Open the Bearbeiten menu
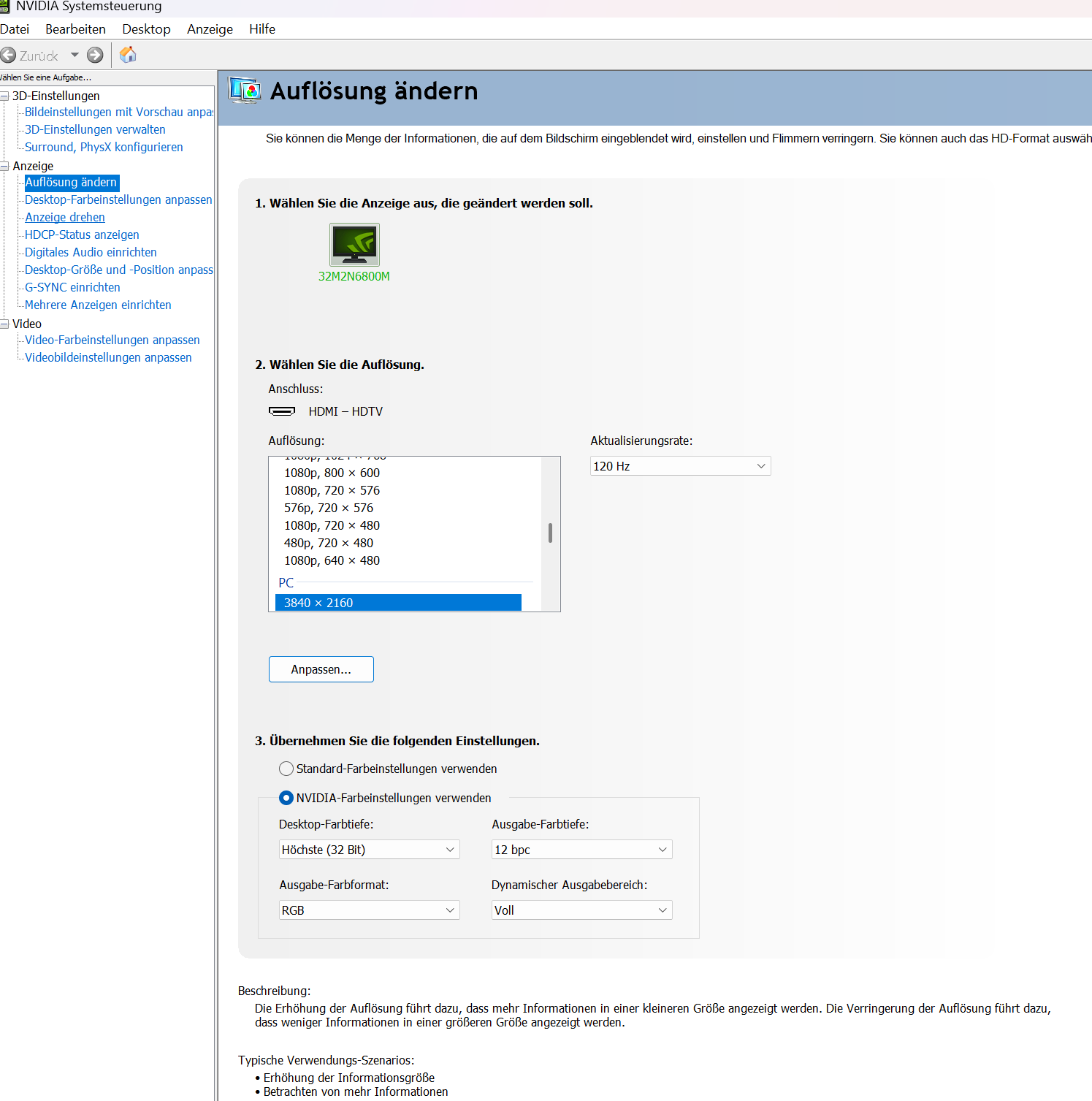1092x1101 pixels. click(75, 29)
